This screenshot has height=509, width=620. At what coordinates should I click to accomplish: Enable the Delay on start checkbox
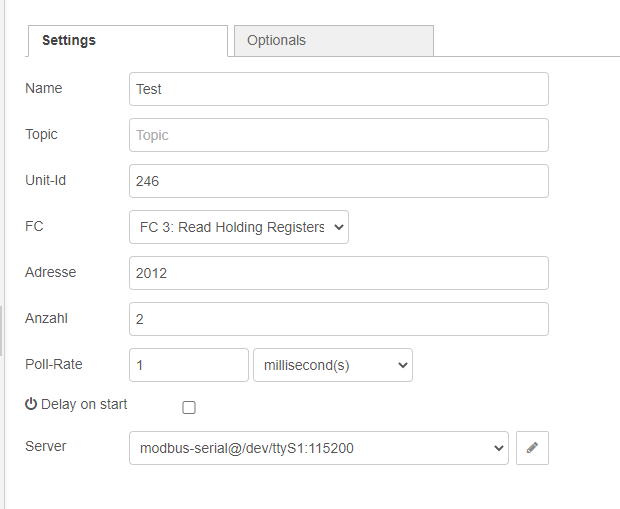pyautogui.click(x=189, y=407)
